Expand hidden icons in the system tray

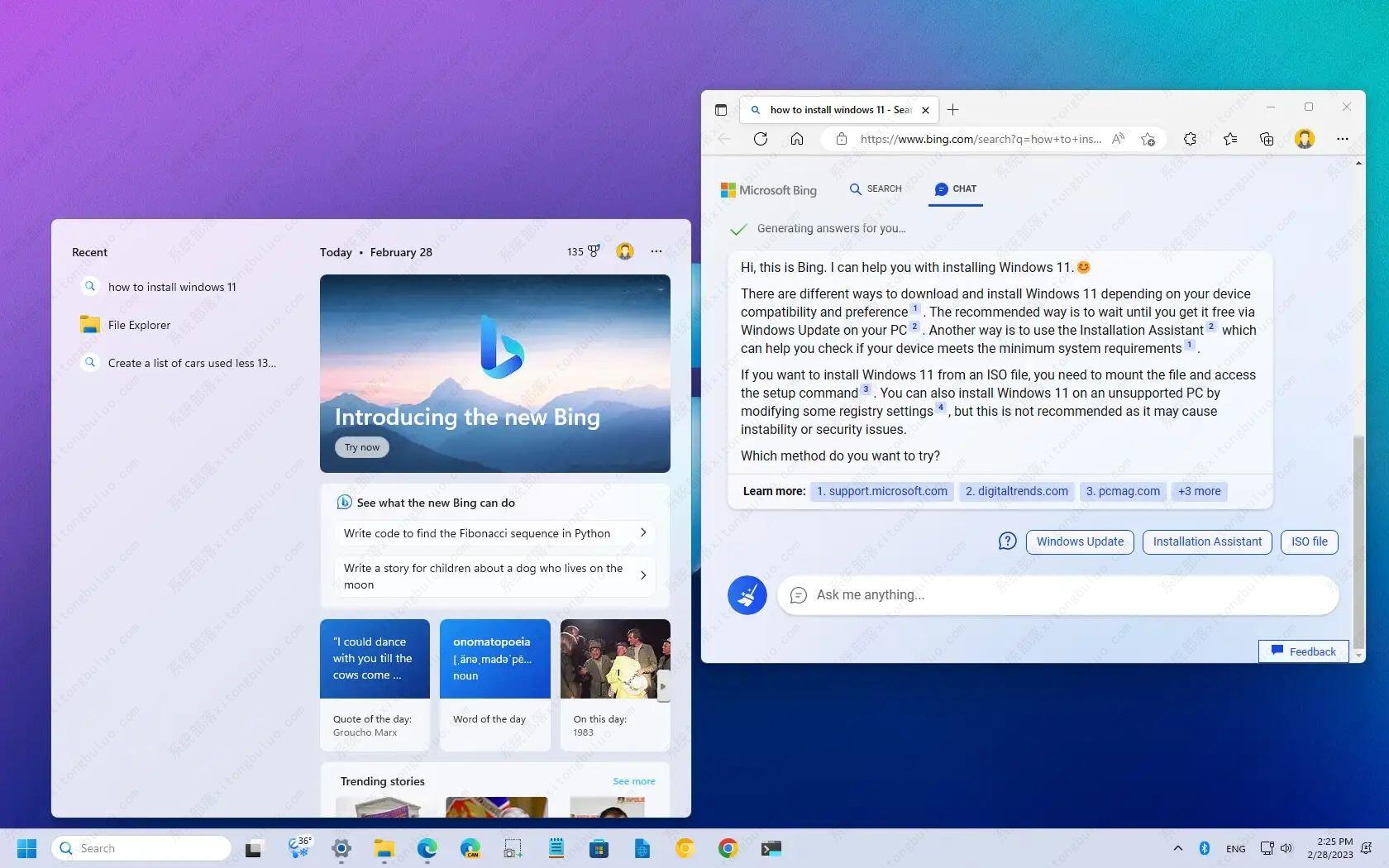(1178, 847)
